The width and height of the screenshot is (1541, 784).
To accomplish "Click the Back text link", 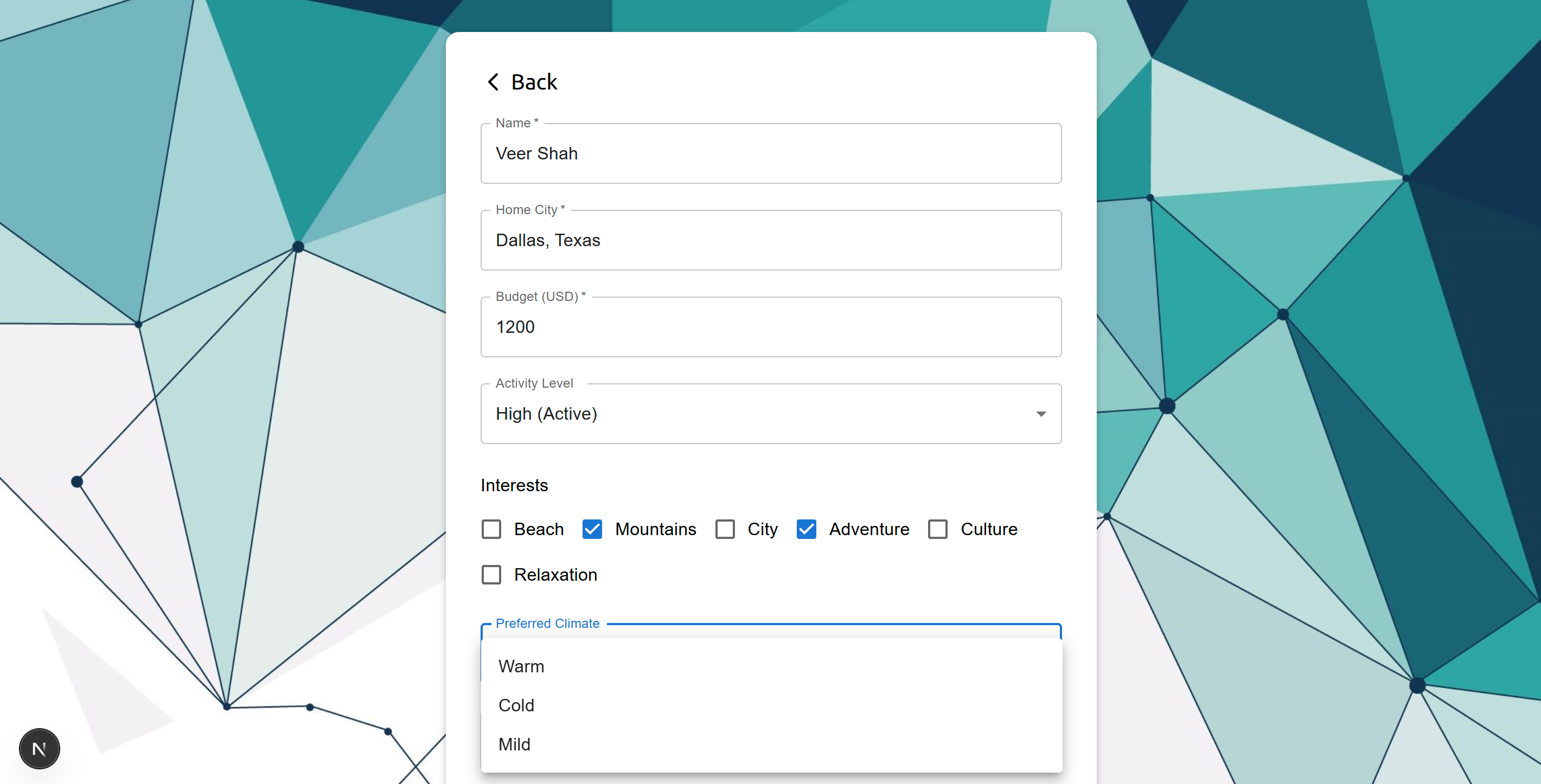I will [534, 82].
